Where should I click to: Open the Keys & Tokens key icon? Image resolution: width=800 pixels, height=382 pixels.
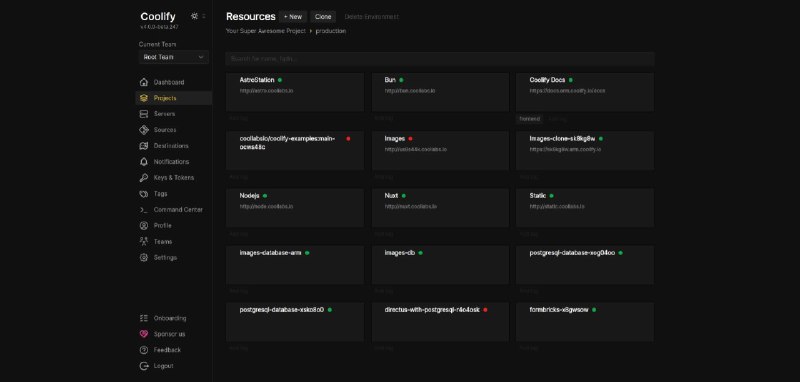pos(144,178)
